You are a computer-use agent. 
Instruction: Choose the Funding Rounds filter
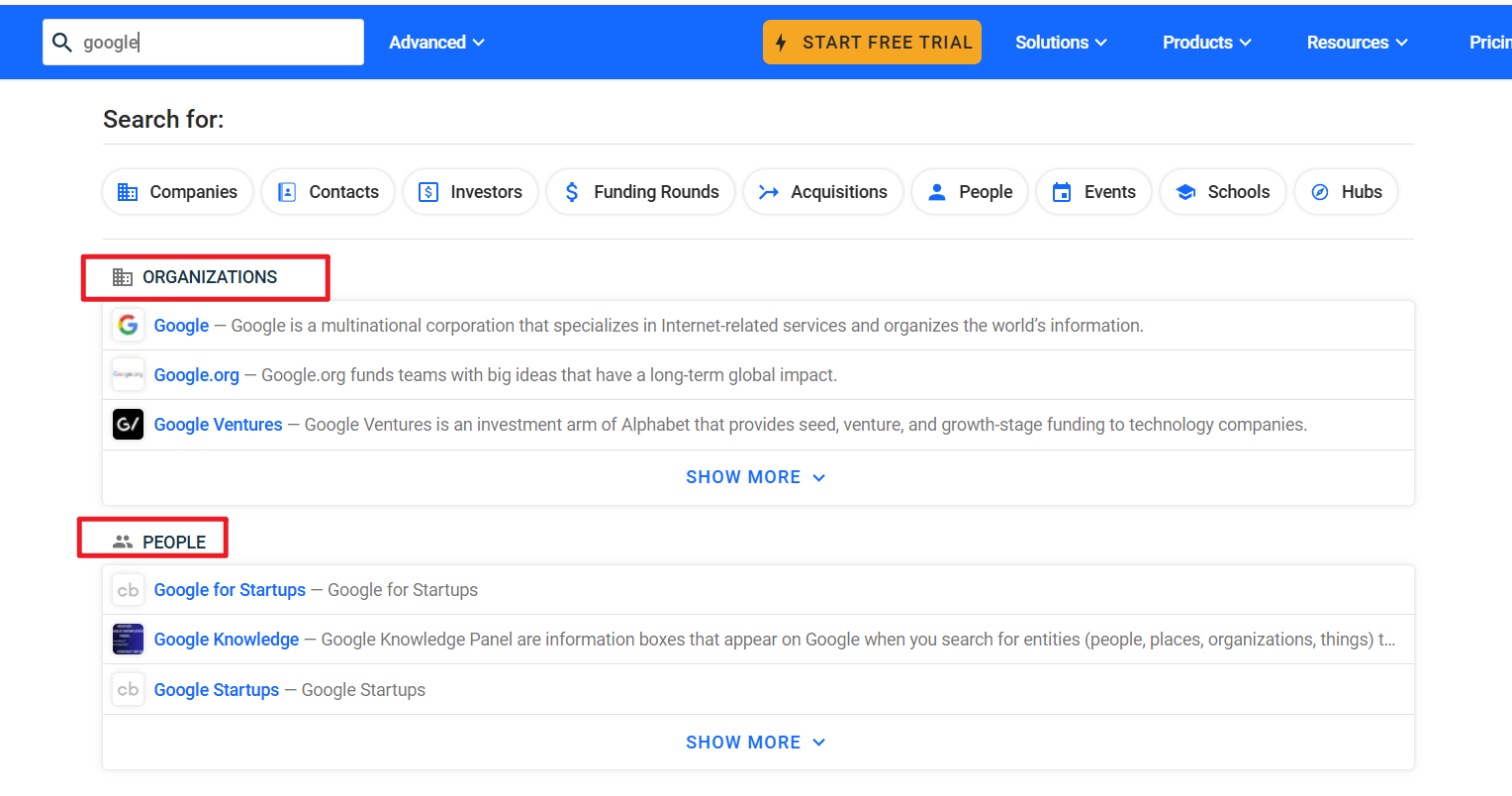pos(641,192)
